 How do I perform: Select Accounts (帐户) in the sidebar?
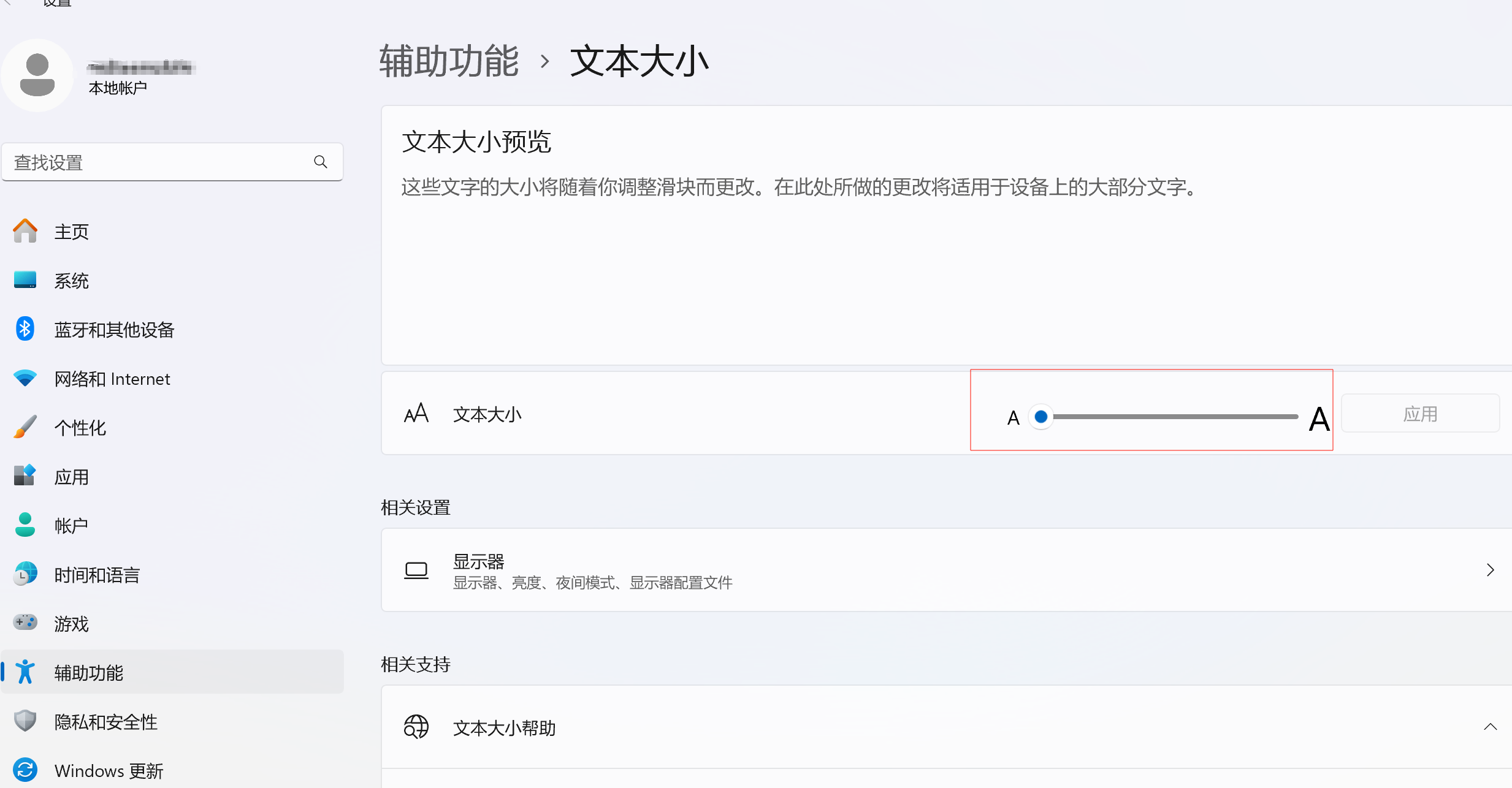[x=71, y=526]
